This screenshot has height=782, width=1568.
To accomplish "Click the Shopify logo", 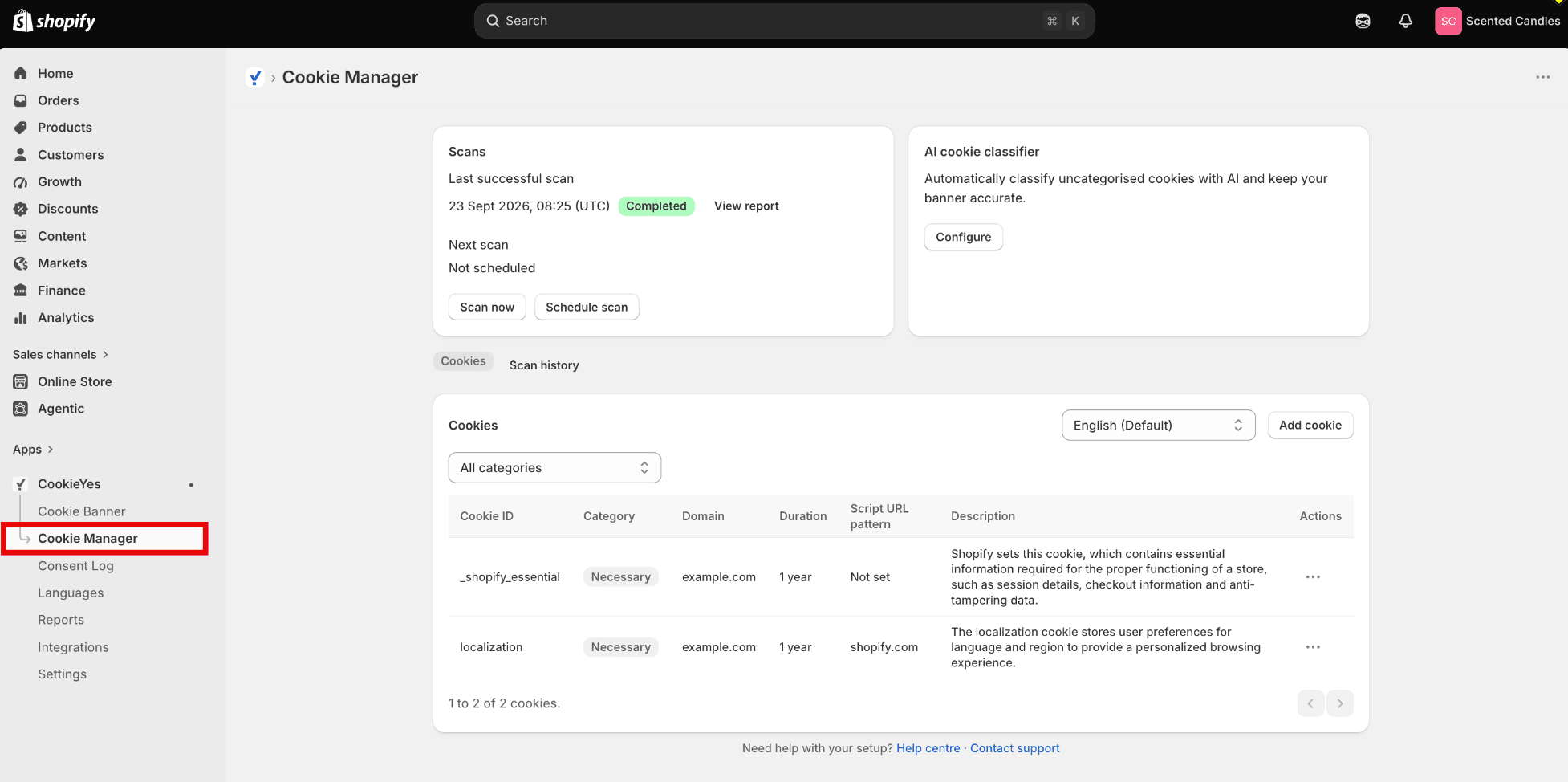I will [55, 21].
